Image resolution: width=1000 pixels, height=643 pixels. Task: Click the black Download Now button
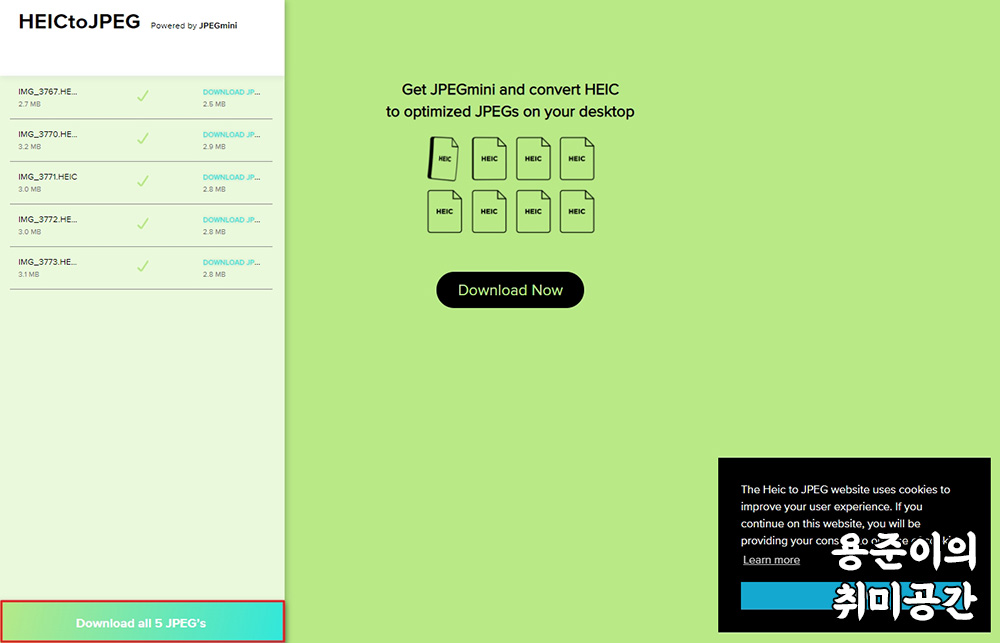coord(510,290)
